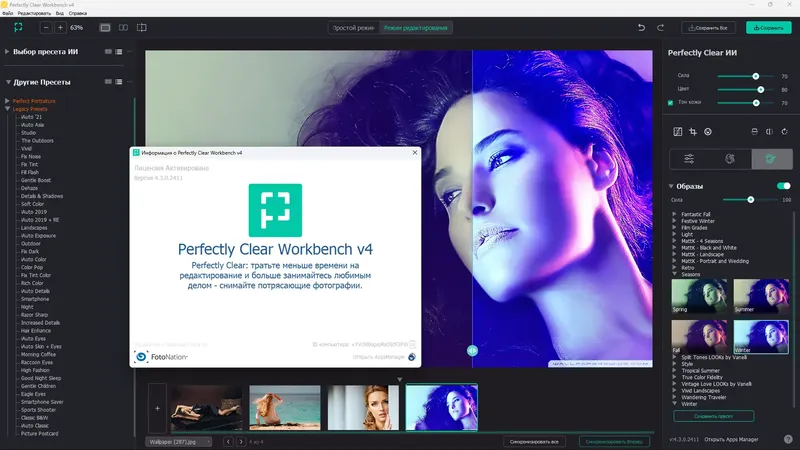
Task: Open the Вид menu
Action: 60,13
